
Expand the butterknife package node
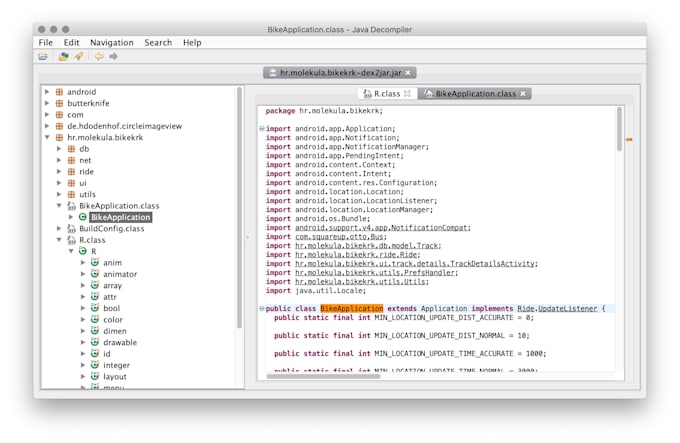point(47,103)
